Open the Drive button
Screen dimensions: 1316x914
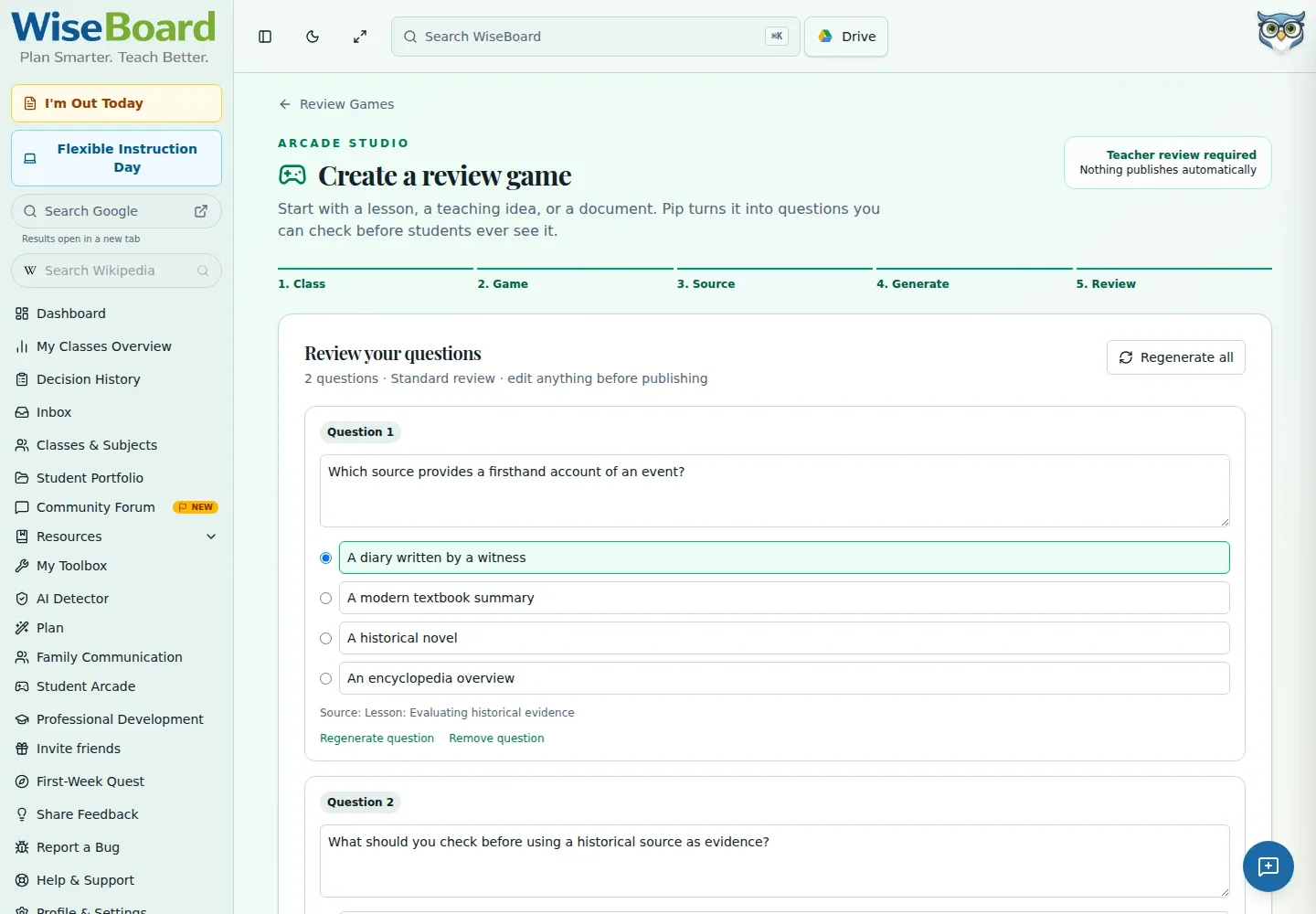coord(846,37)
